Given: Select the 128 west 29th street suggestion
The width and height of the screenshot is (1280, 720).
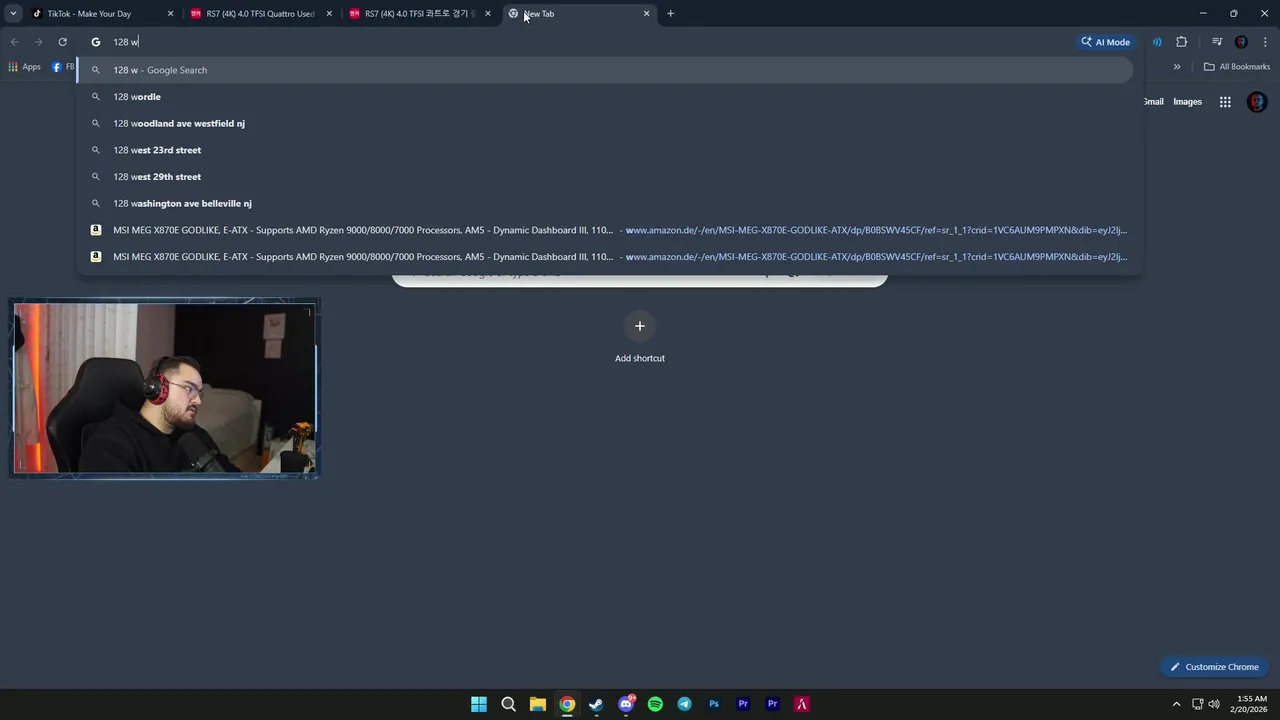Looking at the screenshot, I should coord(605,177).
